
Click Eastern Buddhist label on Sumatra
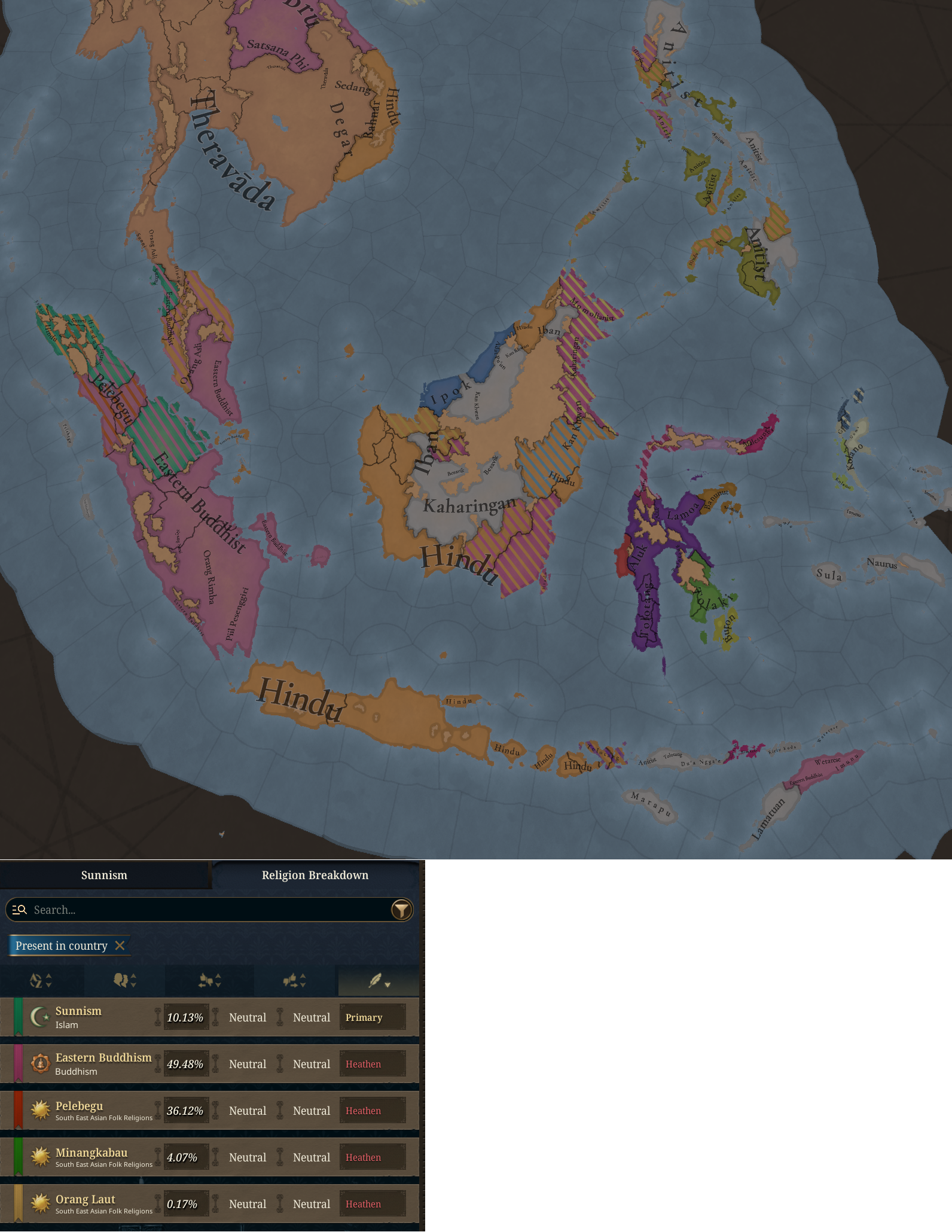200,503
